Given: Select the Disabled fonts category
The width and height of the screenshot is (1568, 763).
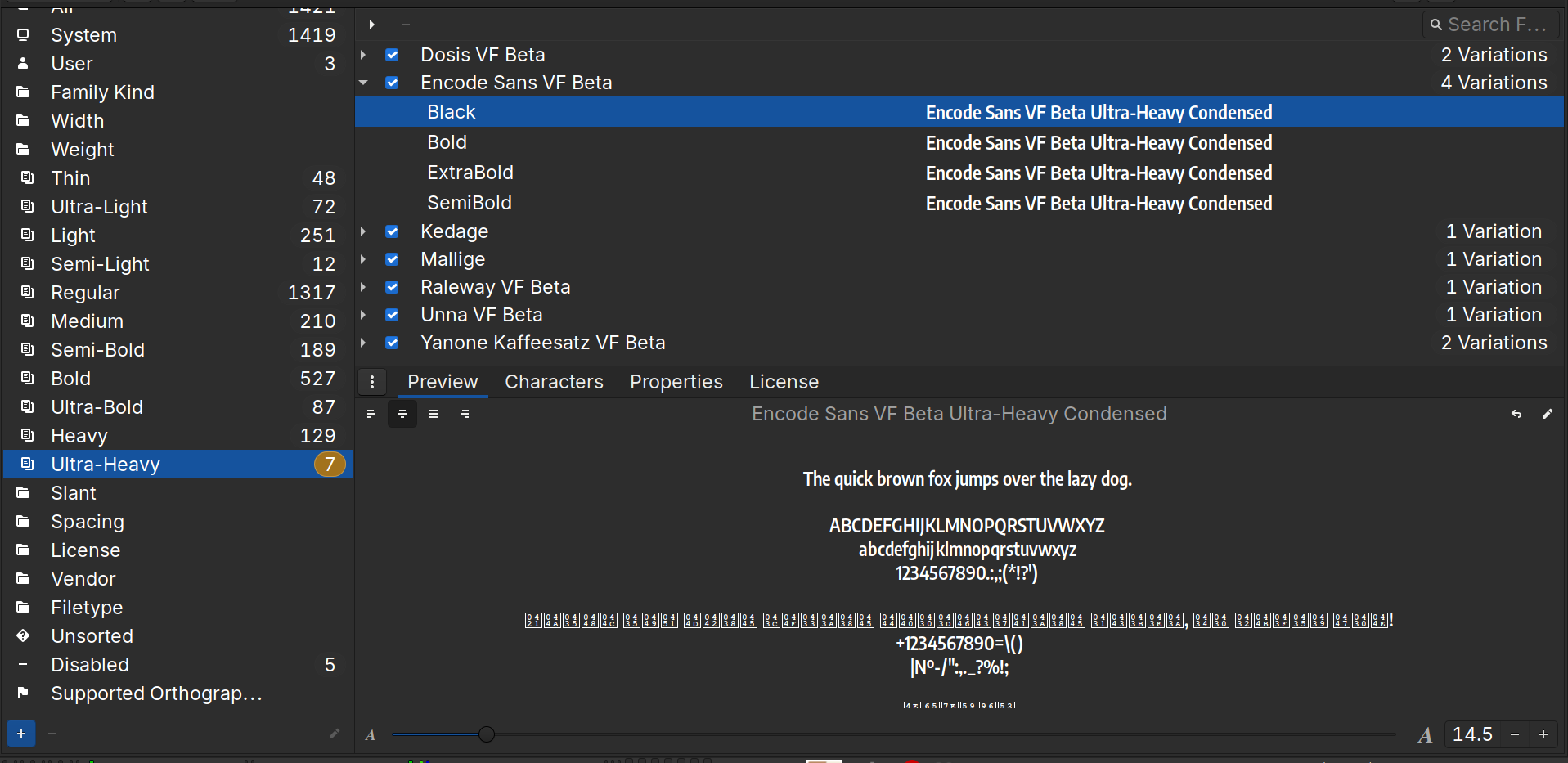Looking at the screenshot, I should [177, 665].
